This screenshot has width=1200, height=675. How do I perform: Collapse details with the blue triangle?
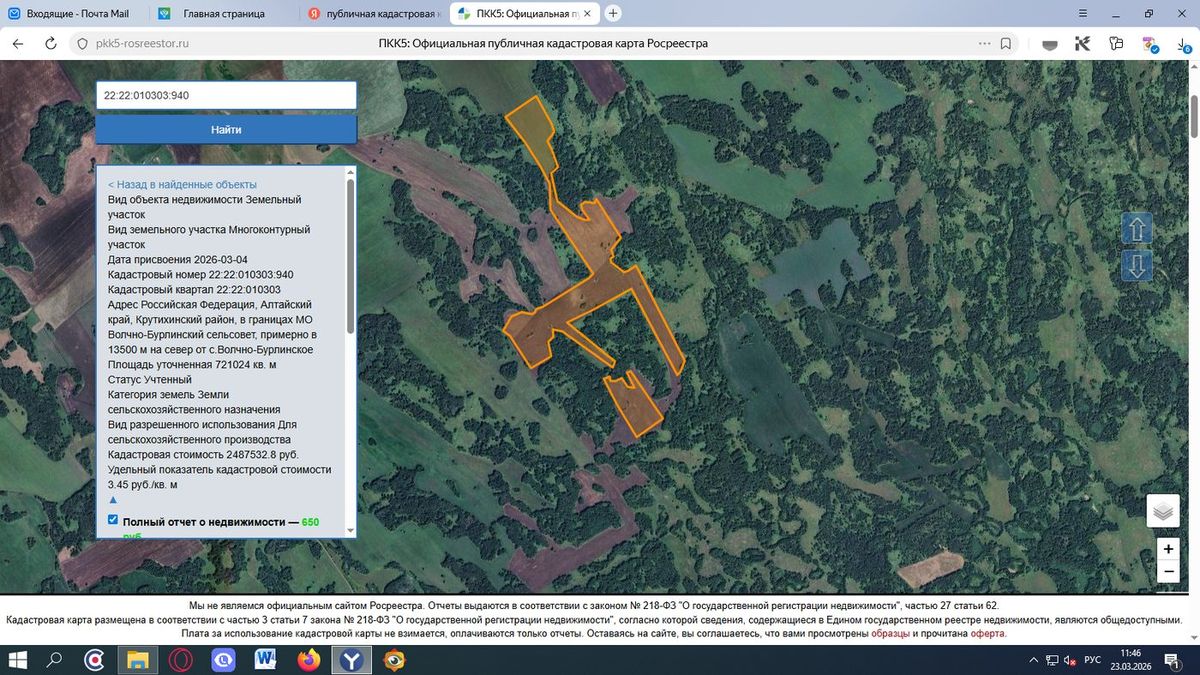113,499
